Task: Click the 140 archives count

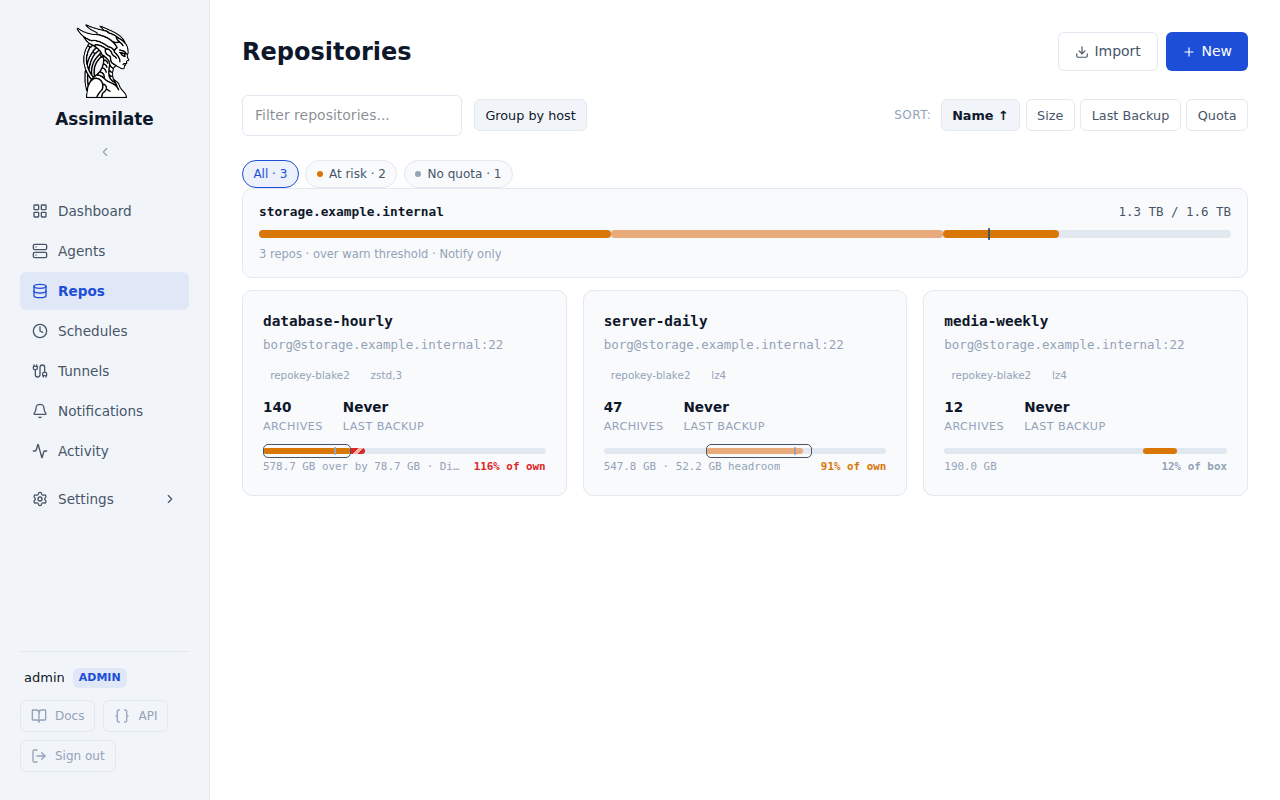Action: [x=277, y=407]
